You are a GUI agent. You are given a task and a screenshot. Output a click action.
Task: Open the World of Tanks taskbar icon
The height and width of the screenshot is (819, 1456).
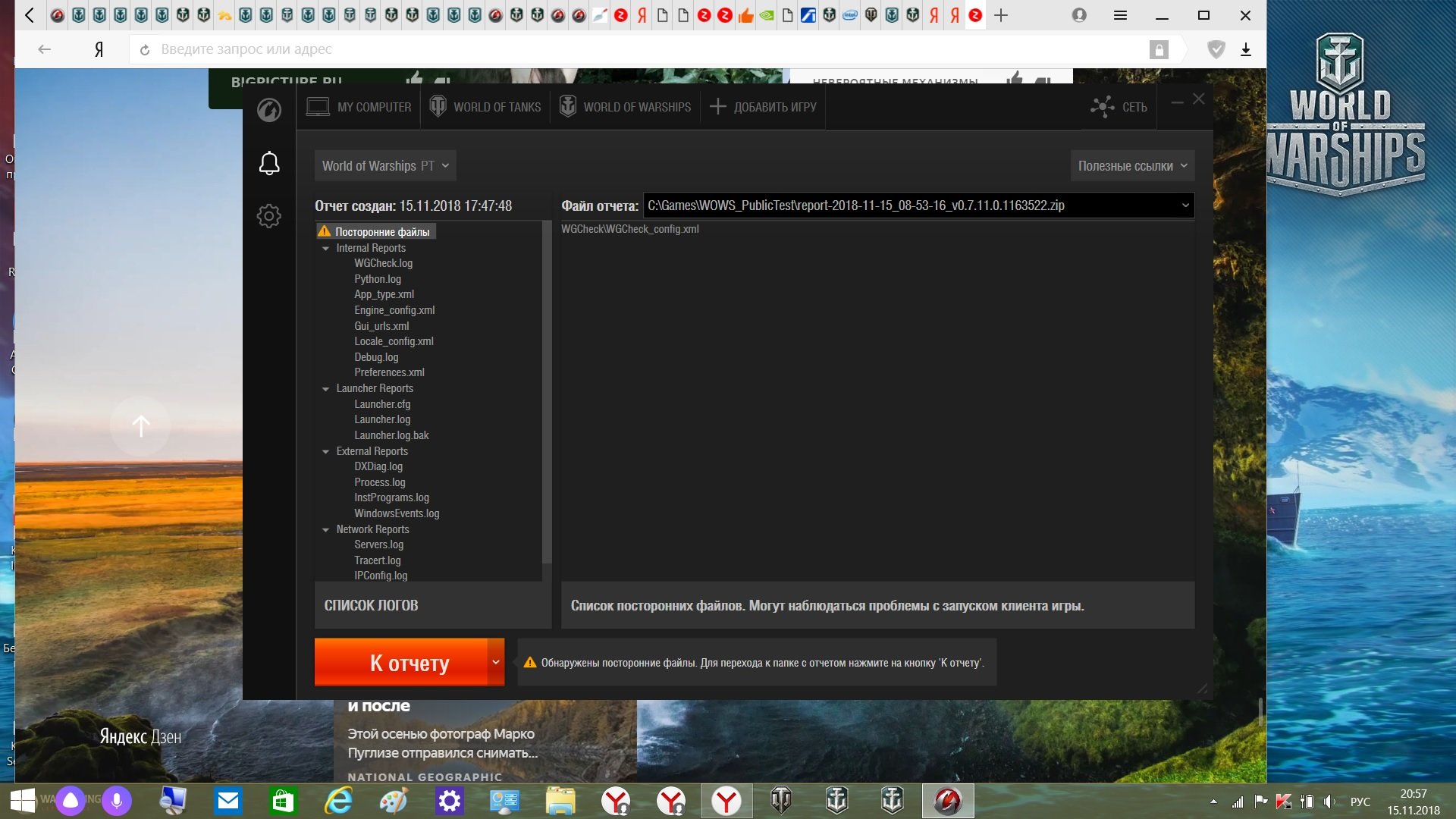pyautogui.click(x=781, y=801)
